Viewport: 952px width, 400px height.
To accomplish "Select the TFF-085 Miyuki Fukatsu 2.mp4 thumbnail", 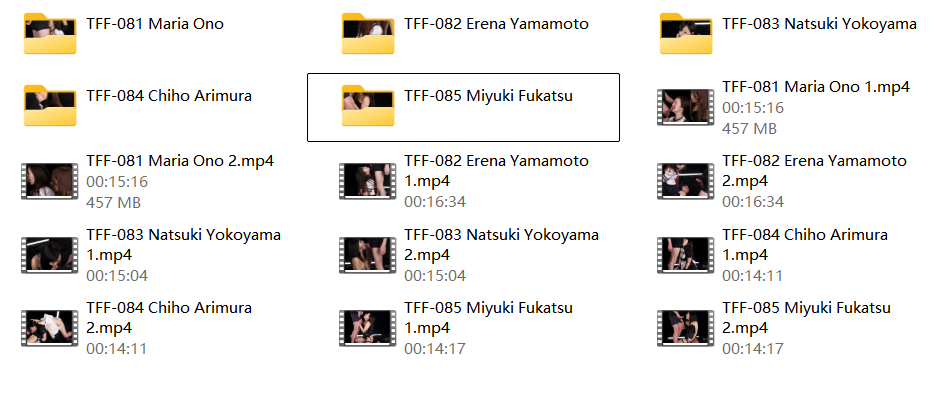I will click(x=686, y=328).
